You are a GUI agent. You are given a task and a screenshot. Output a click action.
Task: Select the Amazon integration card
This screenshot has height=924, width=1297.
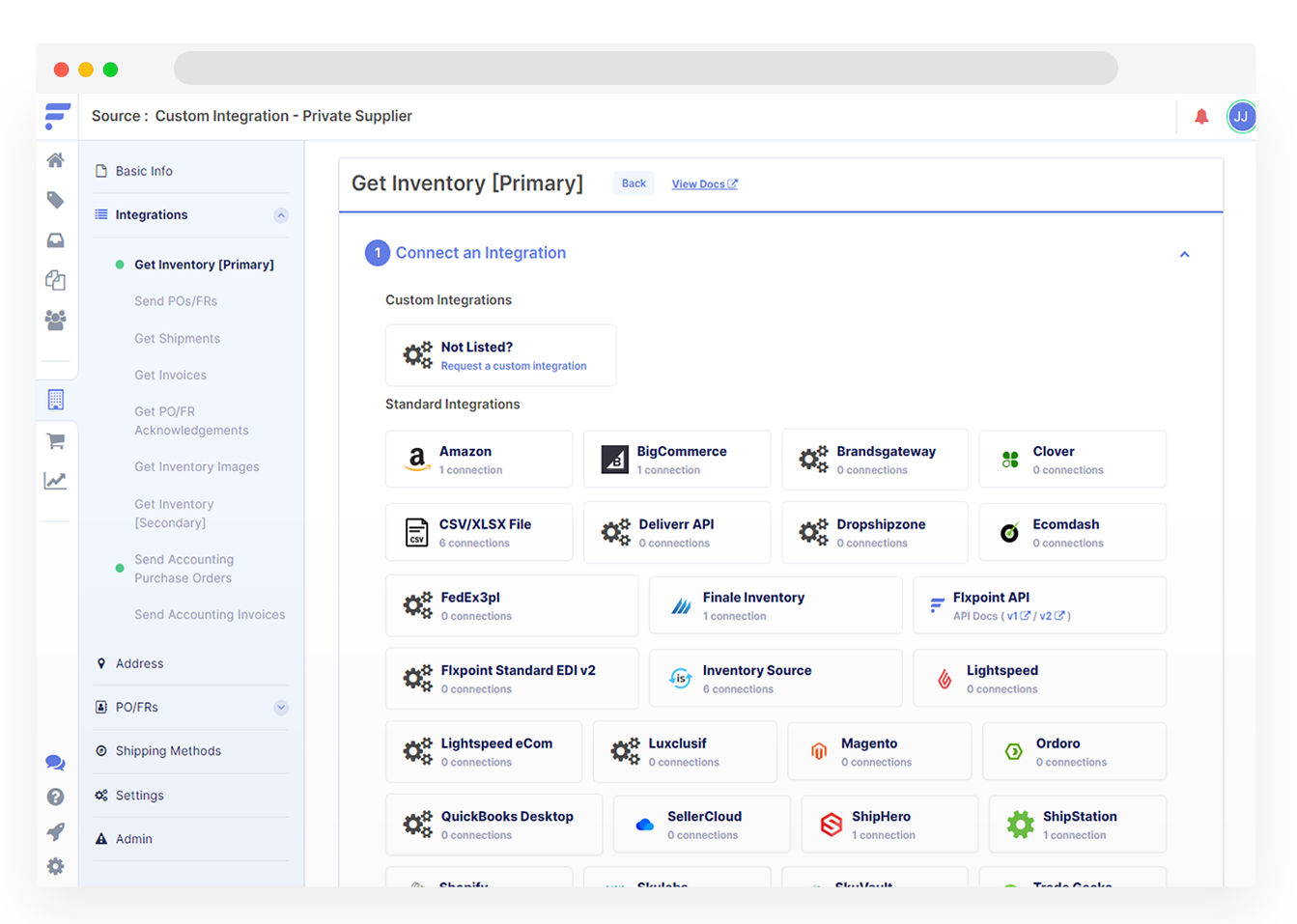click(x=479, y=460)
